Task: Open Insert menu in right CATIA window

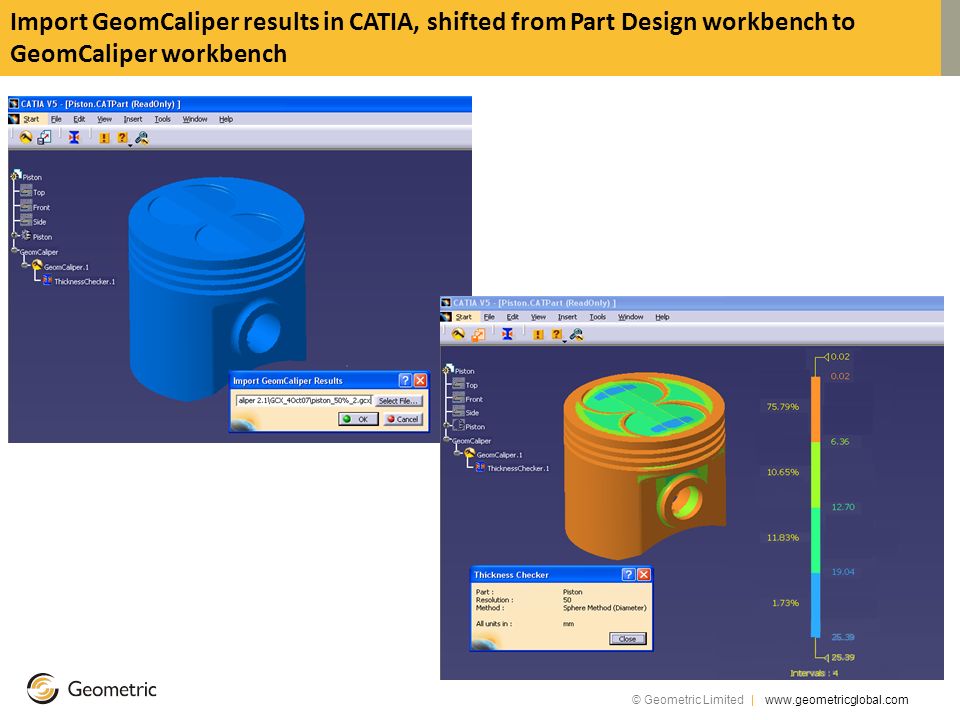Action: [567, 317]
